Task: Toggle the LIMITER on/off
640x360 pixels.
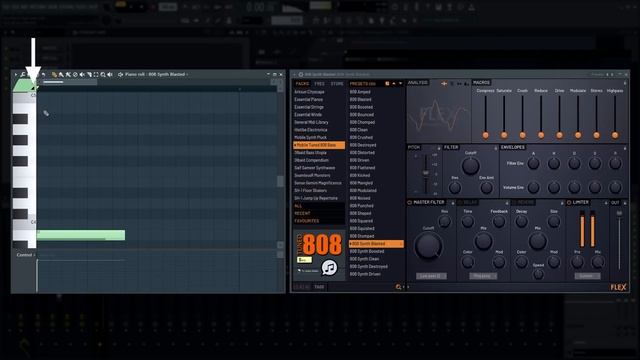Action: [569, 202]
